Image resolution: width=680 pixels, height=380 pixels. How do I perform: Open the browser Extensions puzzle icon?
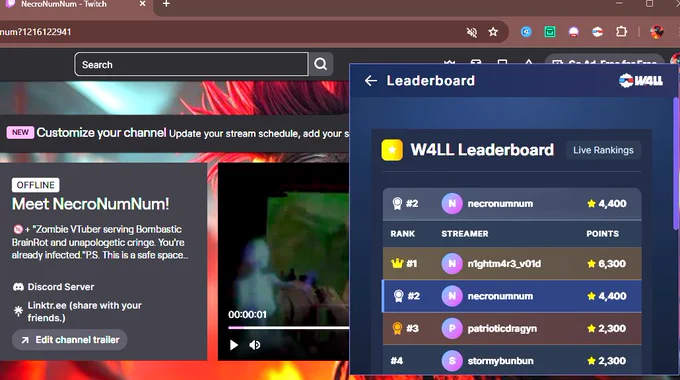click(x=621, y=32)
